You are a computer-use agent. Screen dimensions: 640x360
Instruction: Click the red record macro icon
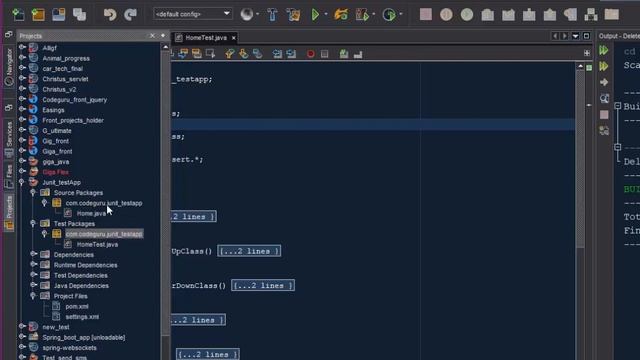pos(311,54)
